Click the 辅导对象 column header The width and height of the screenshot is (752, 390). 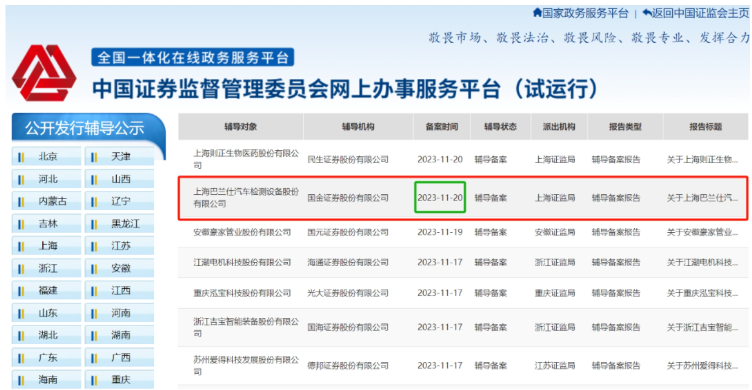coord(241,127)
